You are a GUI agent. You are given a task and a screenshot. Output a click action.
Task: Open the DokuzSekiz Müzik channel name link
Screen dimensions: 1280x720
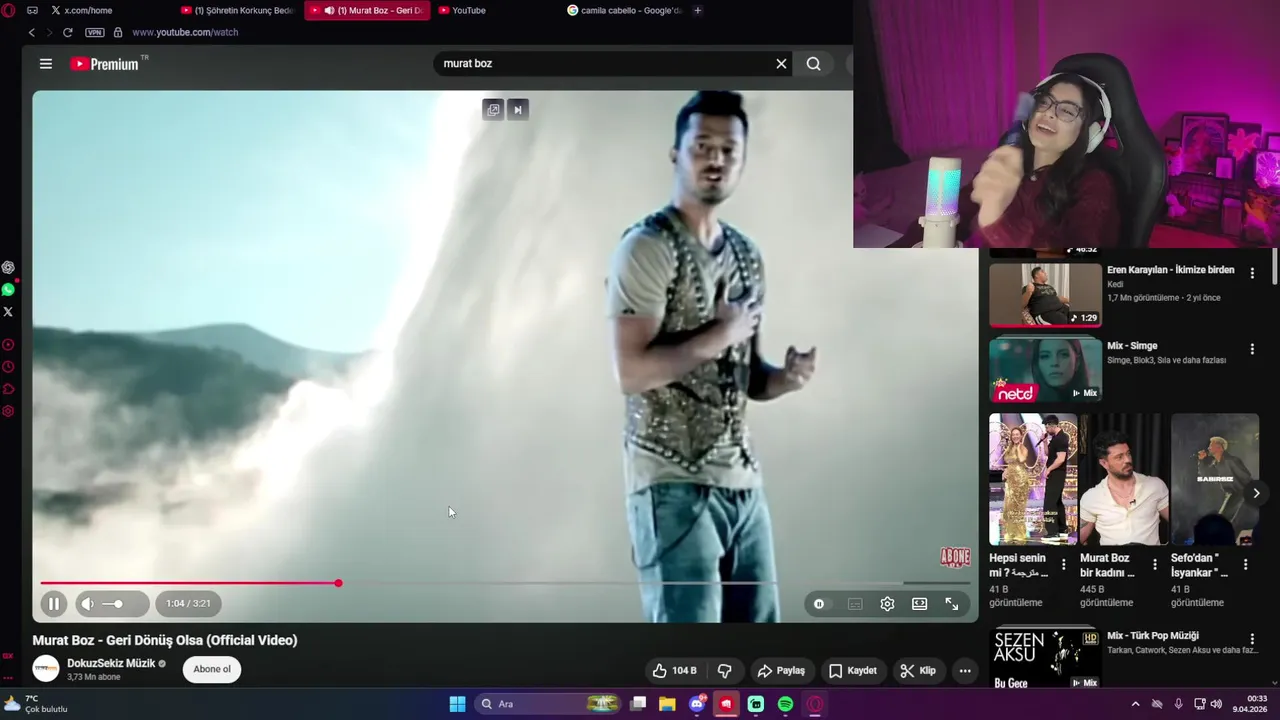coord(111,663)
